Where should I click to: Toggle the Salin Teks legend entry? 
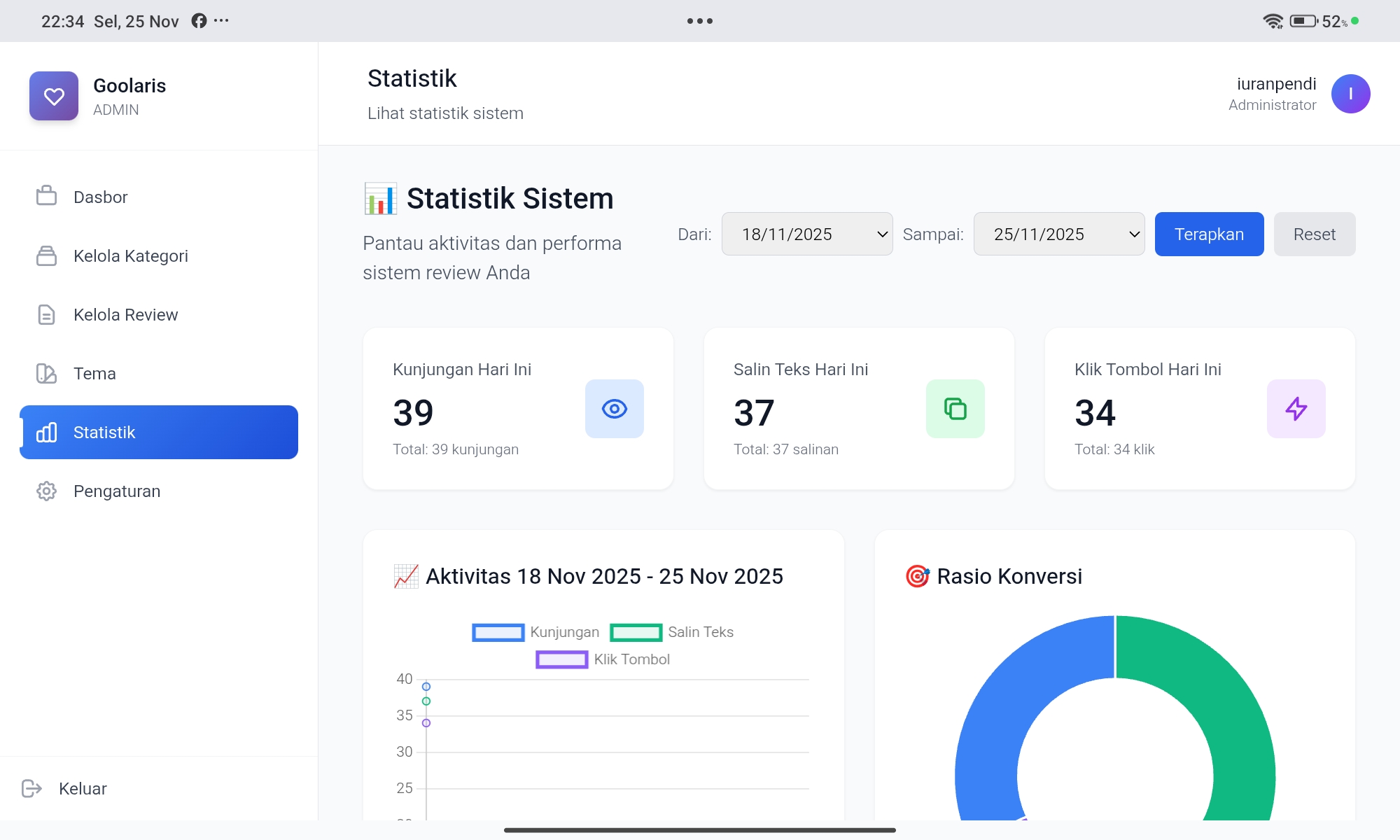672,632
